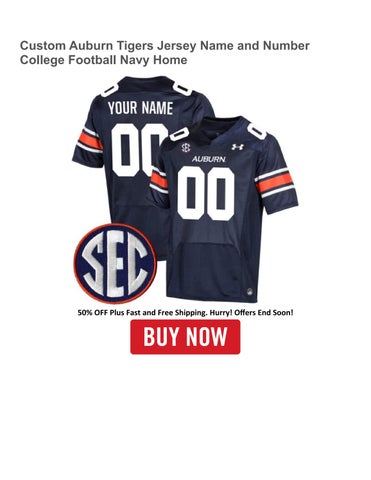This screenshot has width=371, height=480.
Task: Select the small SEC patch on jersey chest
Action: pyautogui.click(x=186, y=148)
